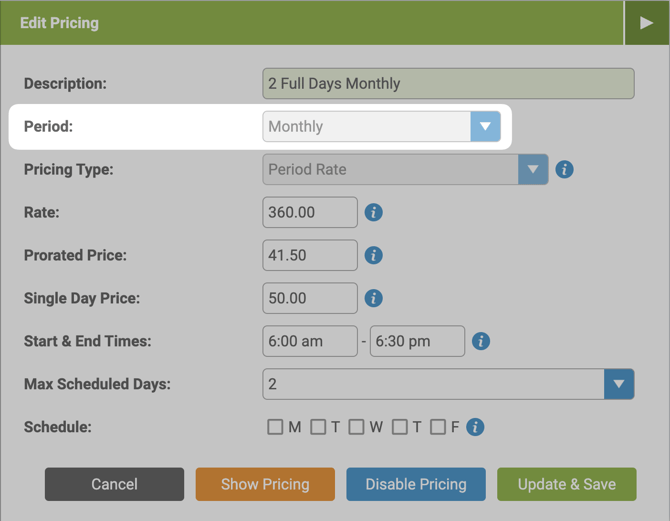Check the second T (Thursday) schedule checkbox
Viewport: 670px width, 521px height.
tap(400, 427)
